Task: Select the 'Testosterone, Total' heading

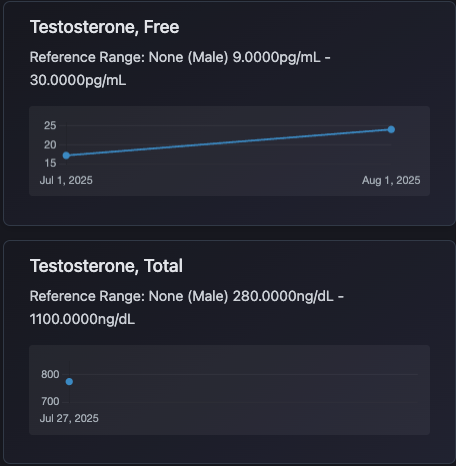Action: point(106,266)
